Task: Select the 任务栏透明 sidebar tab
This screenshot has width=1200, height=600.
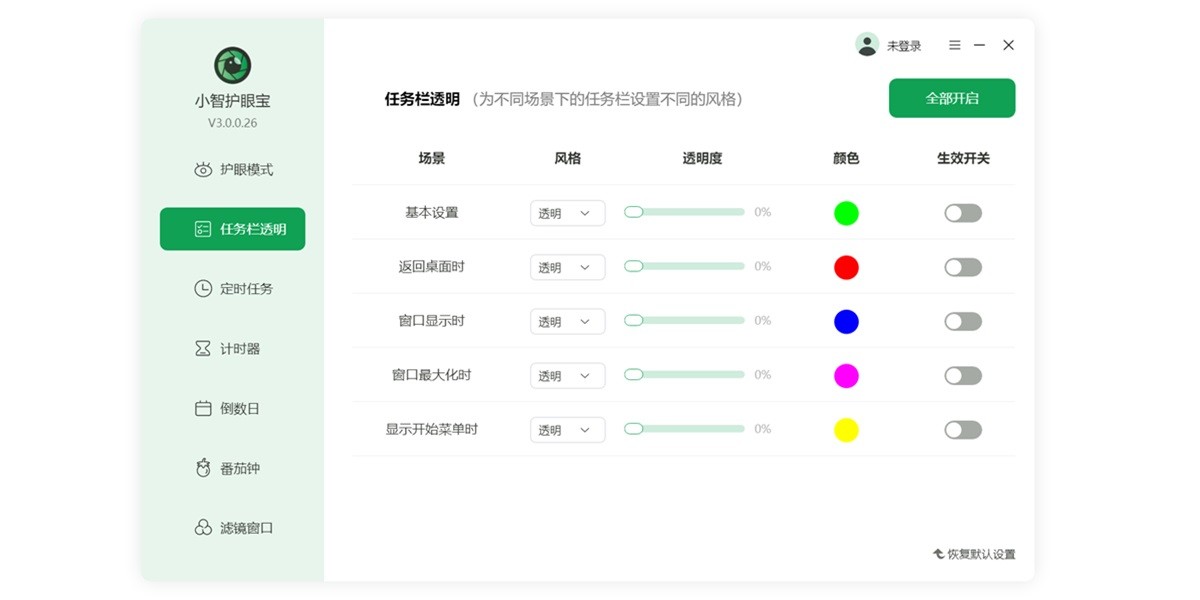Action: [x=232, y=228]
